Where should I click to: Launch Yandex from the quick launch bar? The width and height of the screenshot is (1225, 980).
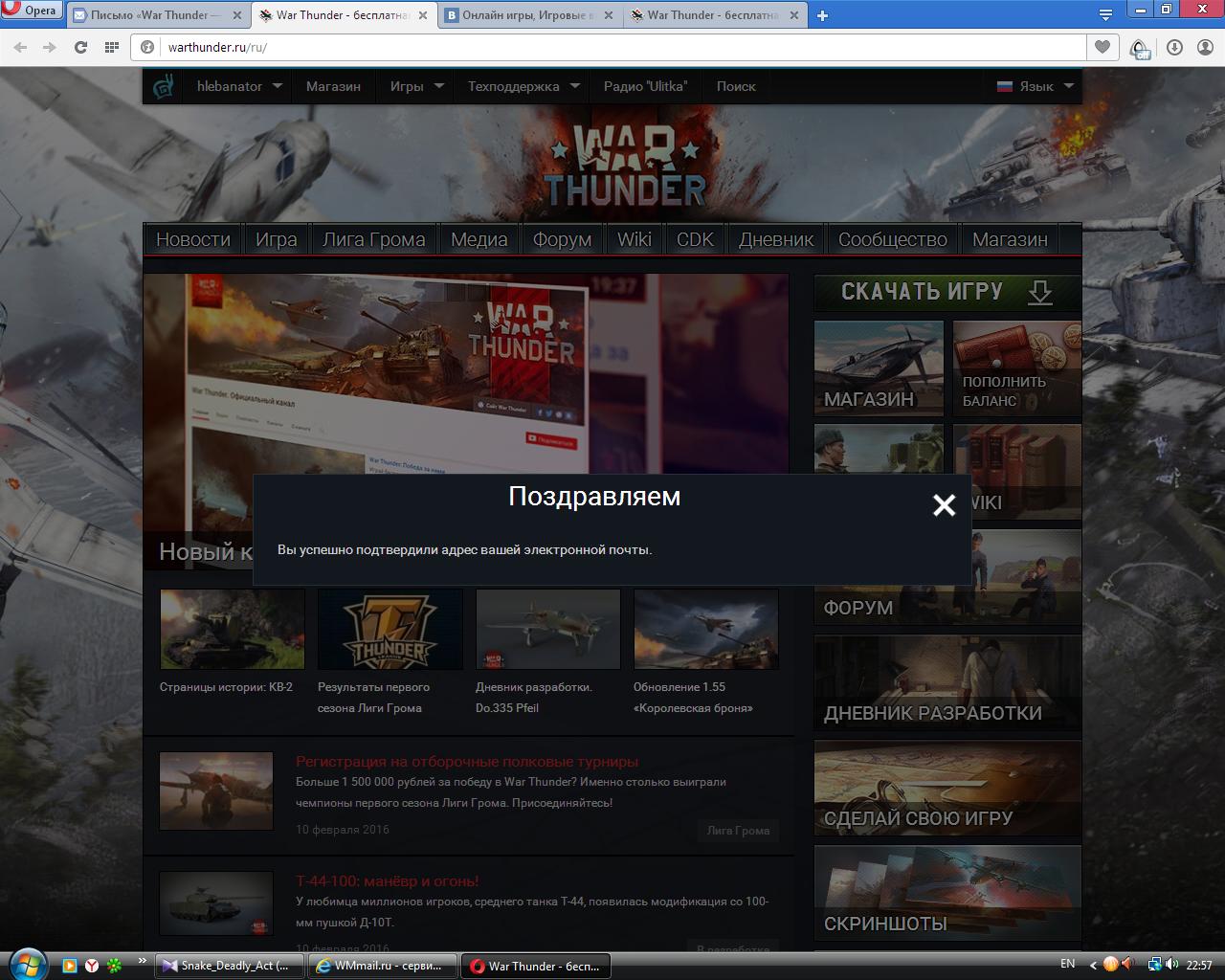pos(92,966)
